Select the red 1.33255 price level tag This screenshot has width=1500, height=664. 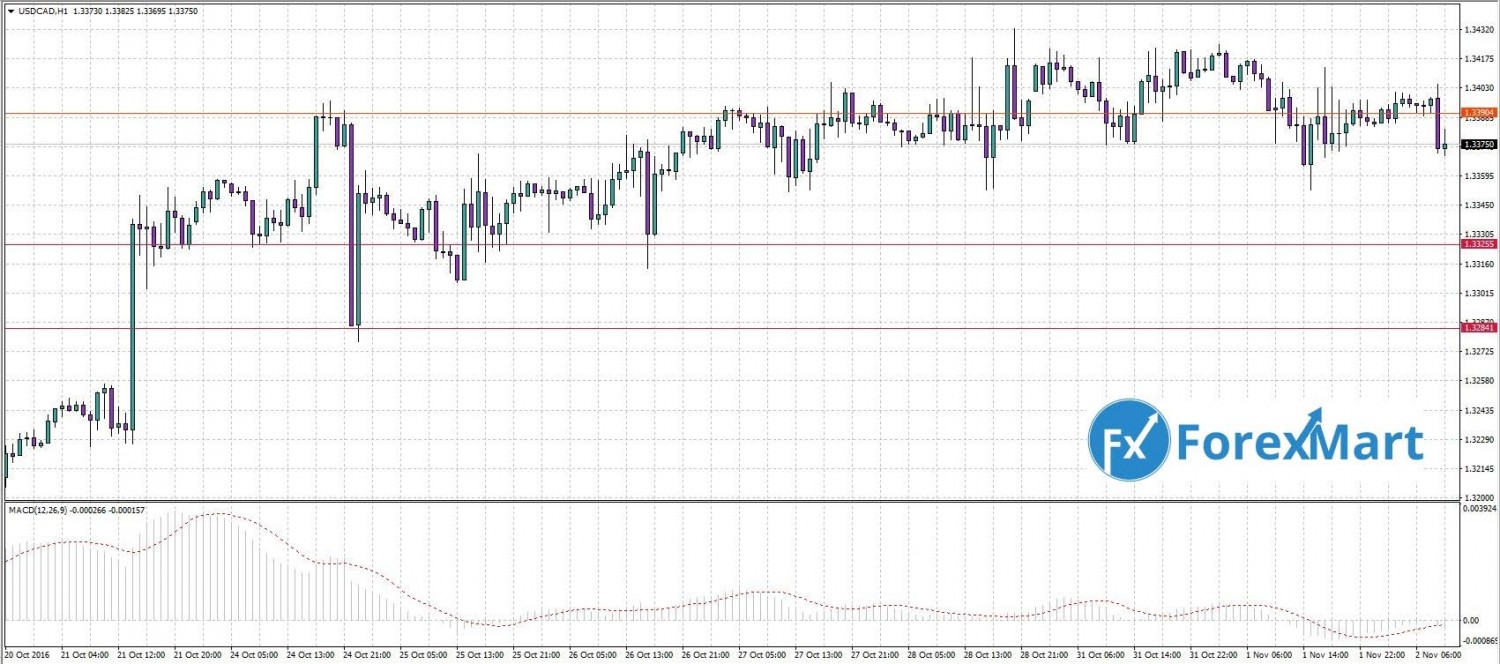click(x=1478, y=244)
